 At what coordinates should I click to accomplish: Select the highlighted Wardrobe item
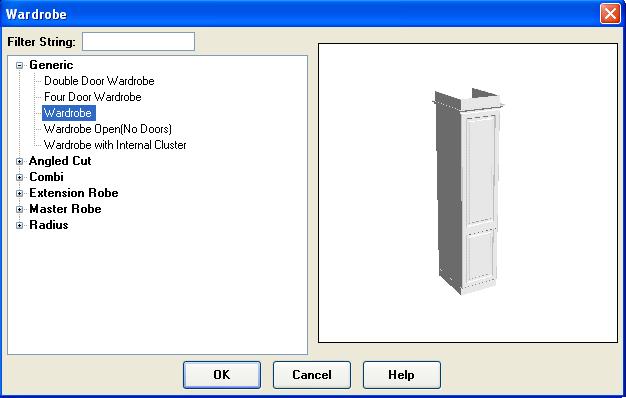click(x=69, y=113)
